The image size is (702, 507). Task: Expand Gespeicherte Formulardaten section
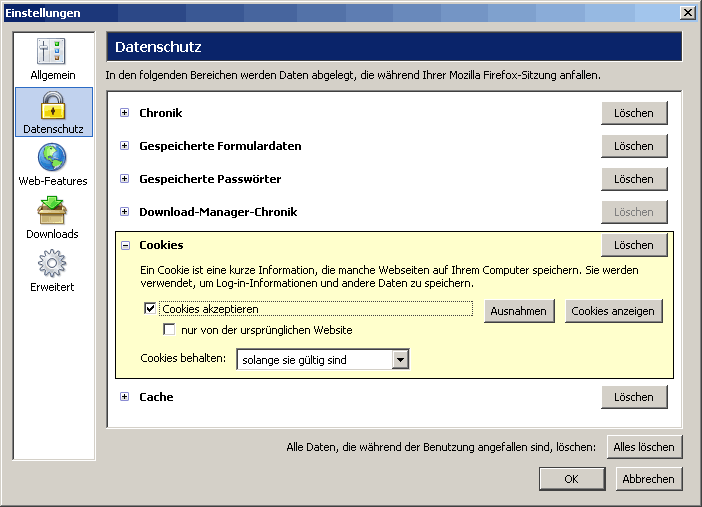click(125, 146)
